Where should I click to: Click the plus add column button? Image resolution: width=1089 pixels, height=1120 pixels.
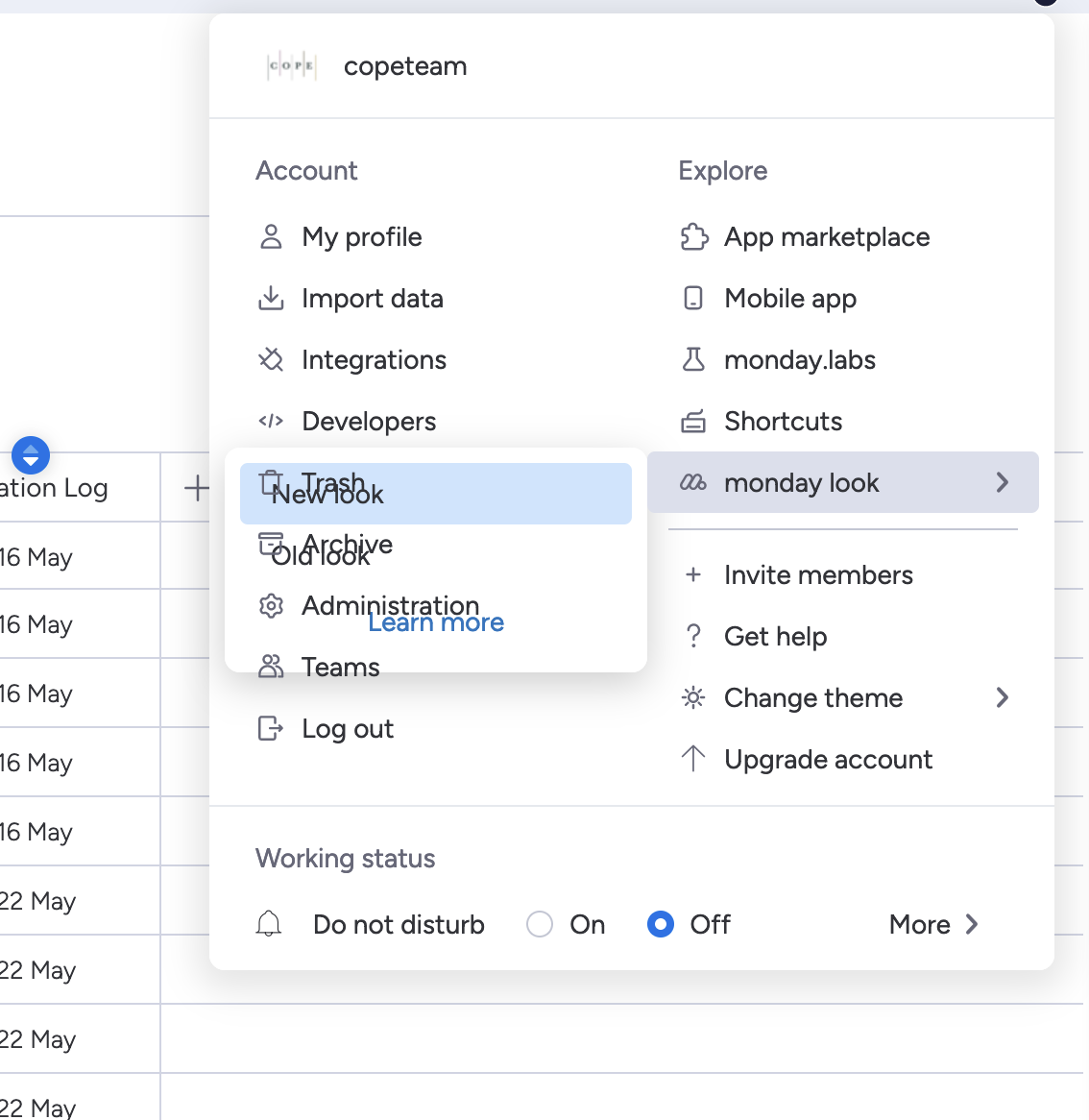point(196,488)
